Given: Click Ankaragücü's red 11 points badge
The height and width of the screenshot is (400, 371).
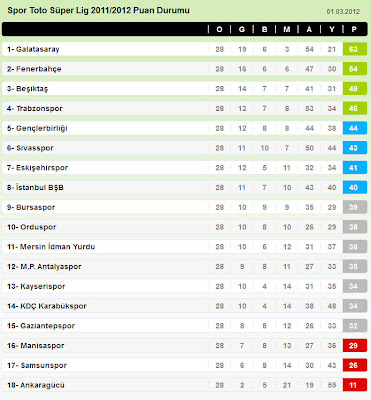Looking at the screenshot, I should (355, 385).
